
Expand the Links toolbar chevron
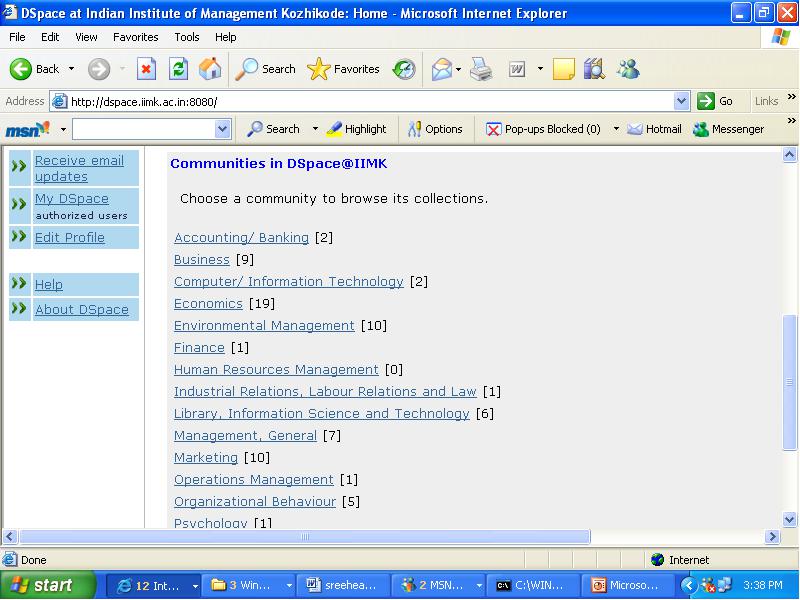tap(791, 96)
